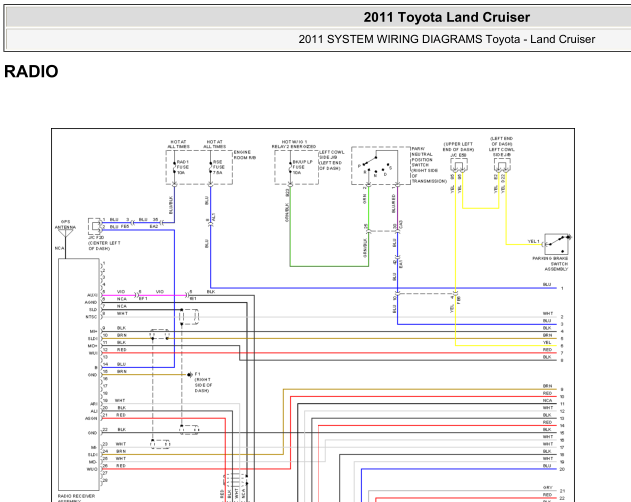The image size is (631, 502).
Task: Click the 'PARKING BRAKE SWITCH ASSEMBLY' label
Action: (551, 264)
